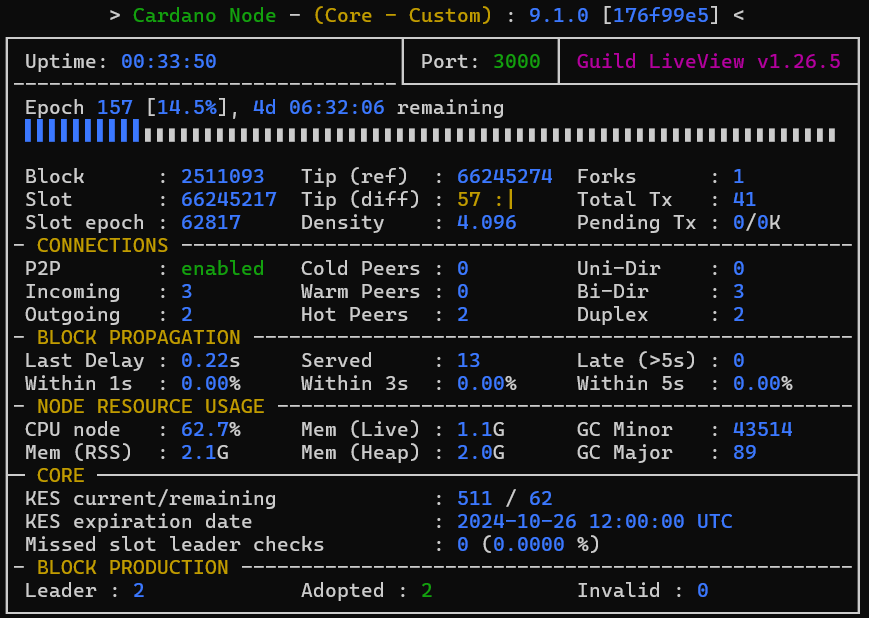This screenshot has height=618, width=869.
Task: Select the Epoch number "157"
Action: pyautogui.click(x=115, y=108)
